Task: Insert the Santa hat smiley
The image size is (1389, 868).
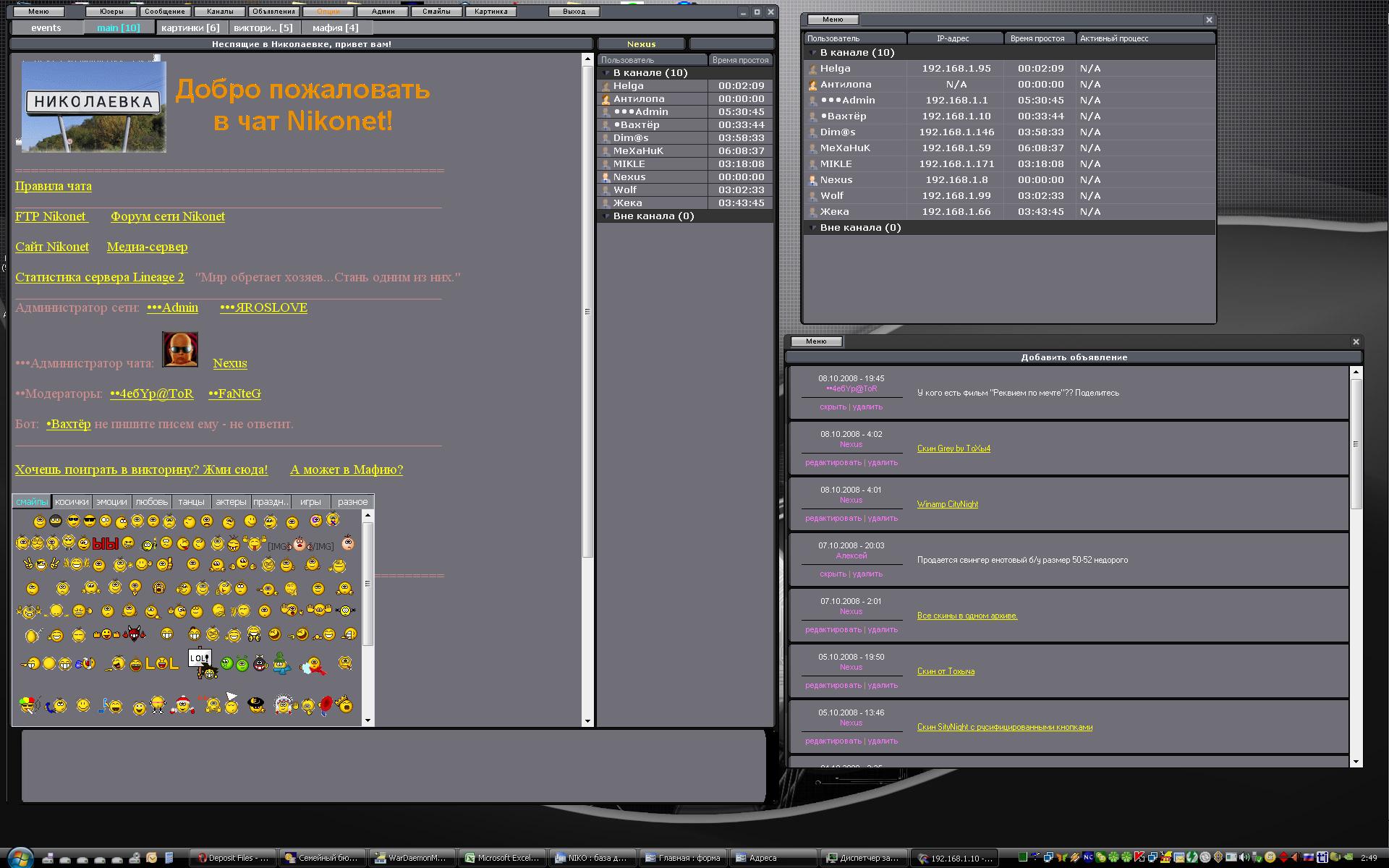Action: point(182,704)
